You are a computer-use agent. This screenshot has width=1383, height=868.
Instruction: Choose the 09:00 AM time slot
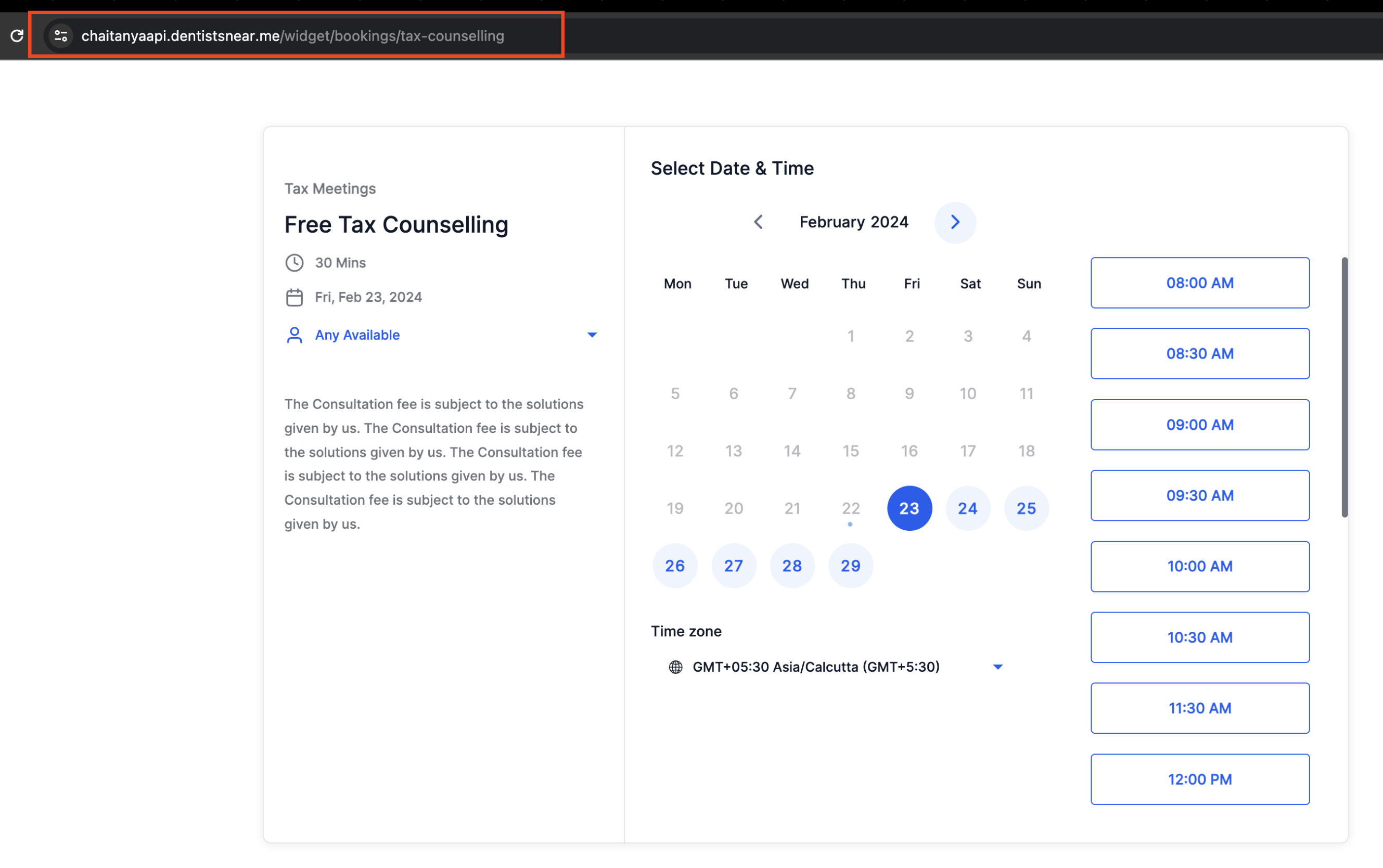coord(1200,425)
